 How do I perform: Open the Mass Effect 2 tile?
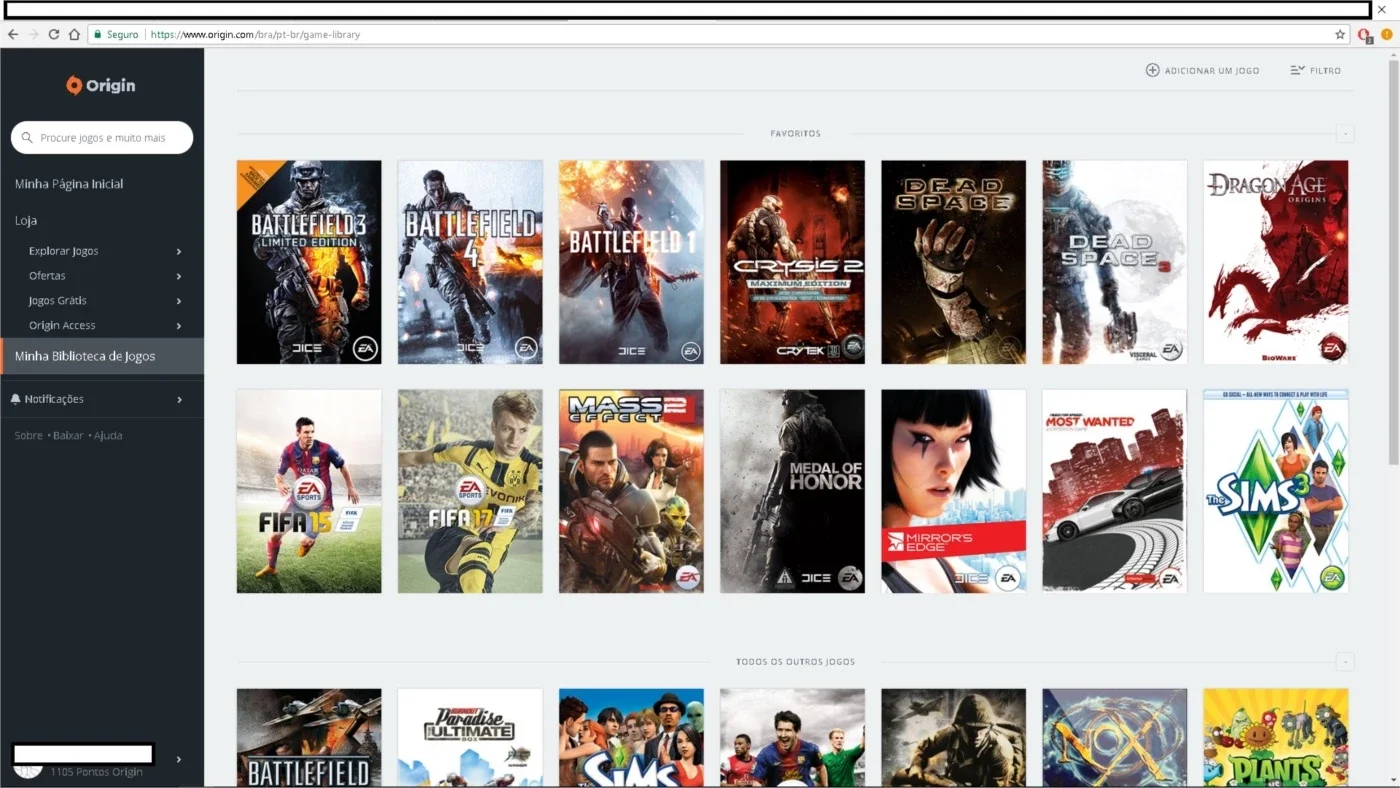point(631,491)
